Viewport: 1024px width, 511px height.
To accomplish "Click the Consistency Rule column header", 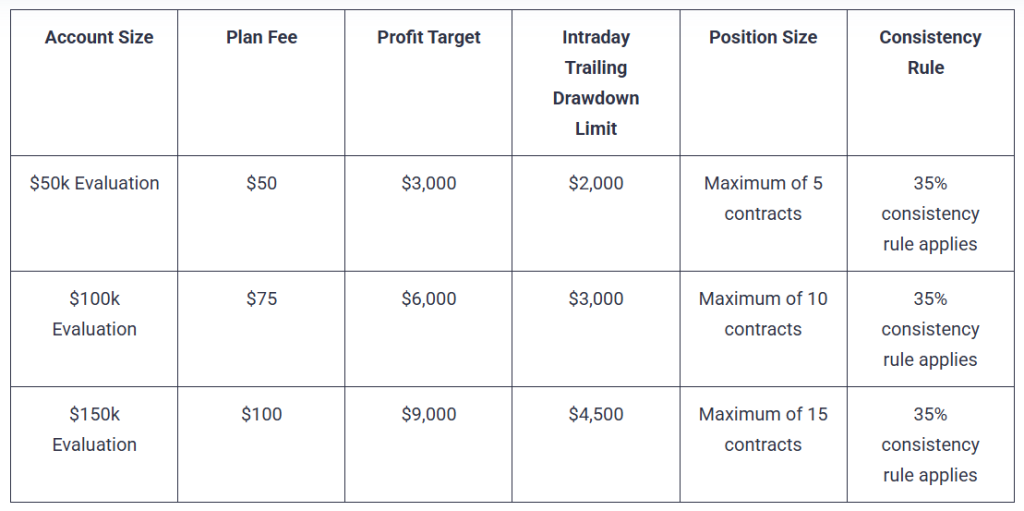I will click(x=930, y=52).
